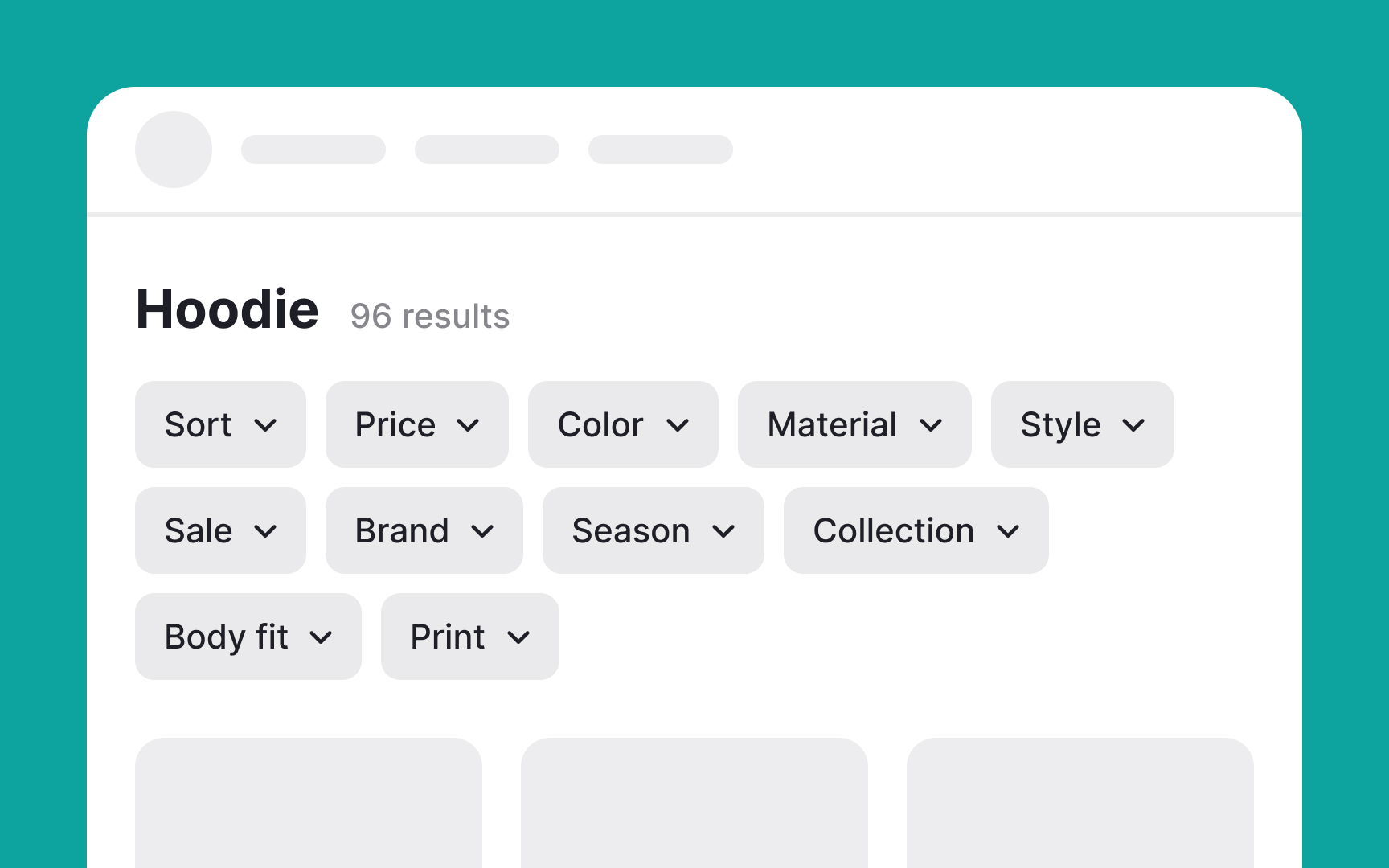Open the Color filter dropdown
This screenshot has width=1389, height=868.
pos(622,424)
